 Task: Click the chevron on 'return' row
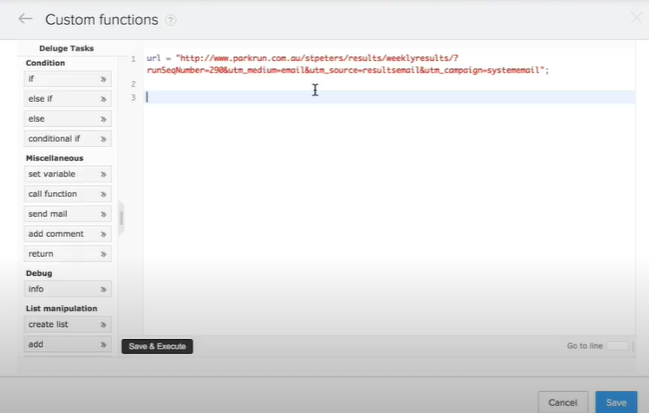tap(103, 254)
